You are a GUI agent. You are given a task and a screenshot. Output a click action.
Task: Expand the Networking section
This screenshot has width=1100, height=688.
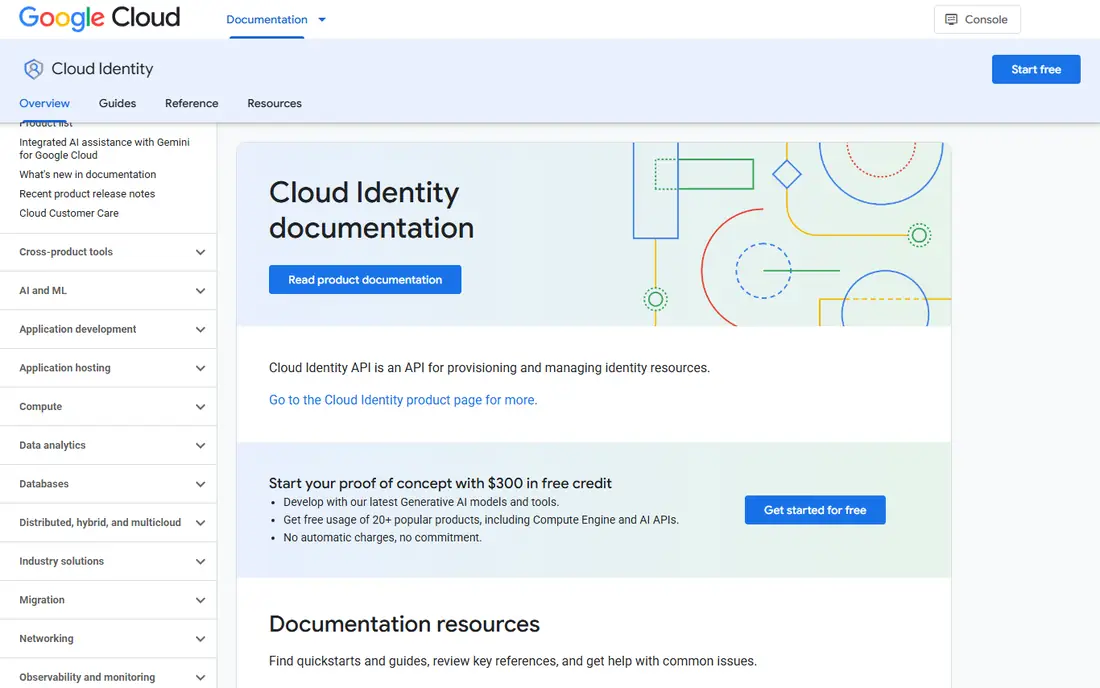tap(108, 638)
